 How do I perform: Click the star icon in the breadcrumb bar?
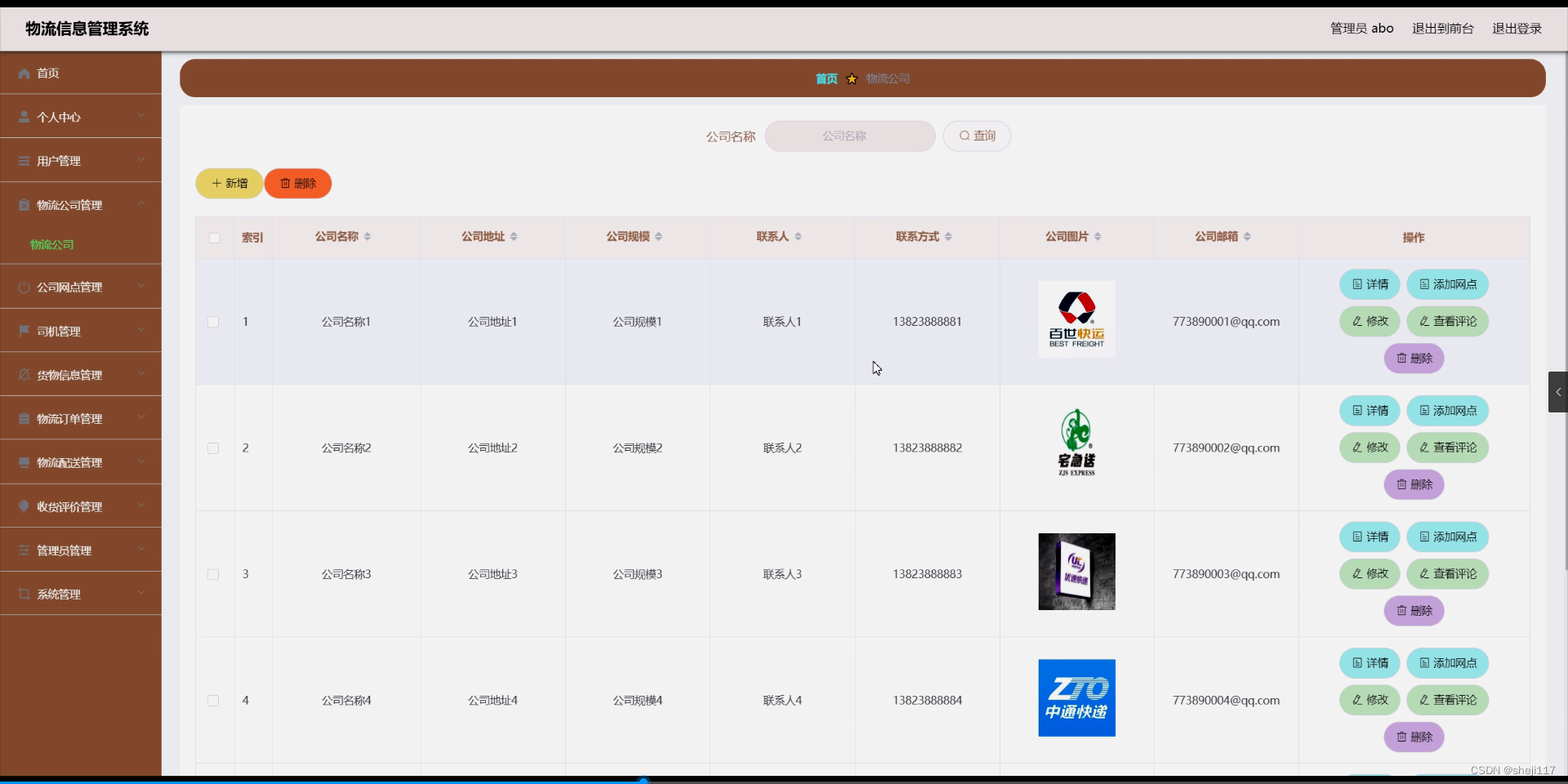[852, 78]
